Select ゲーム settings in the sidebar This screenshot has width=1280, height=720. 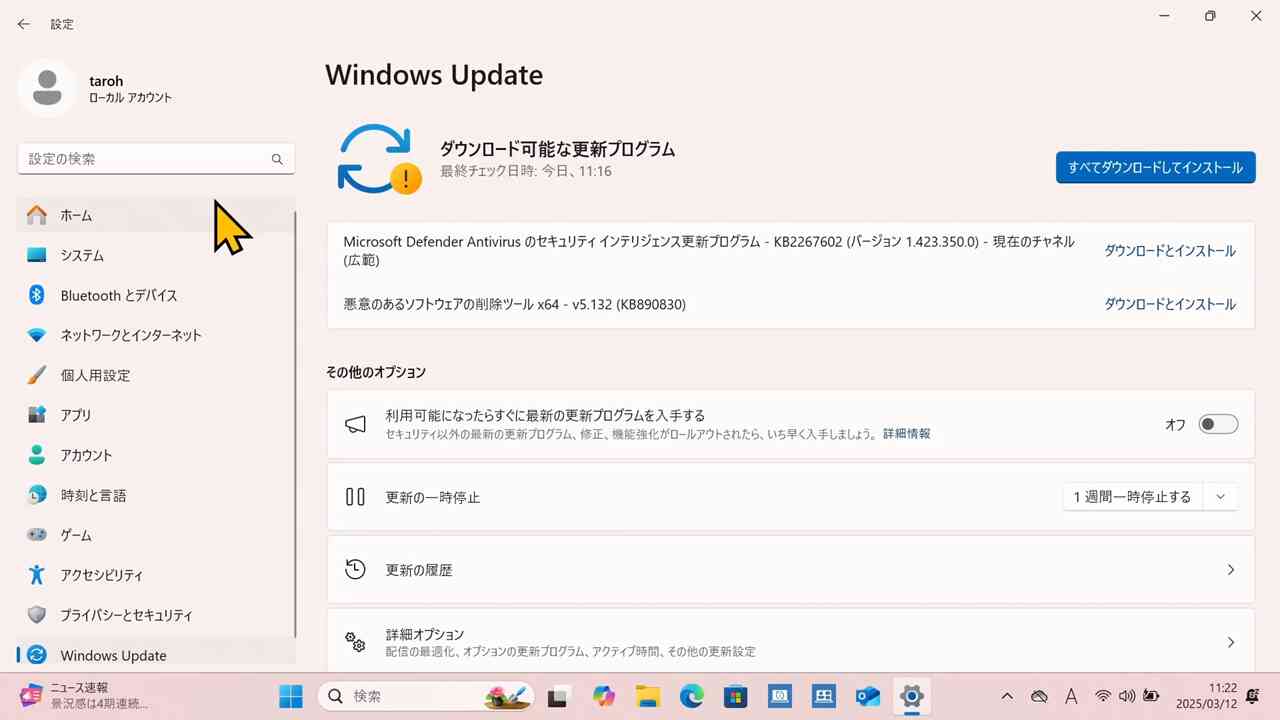click(x=77, y=535)
